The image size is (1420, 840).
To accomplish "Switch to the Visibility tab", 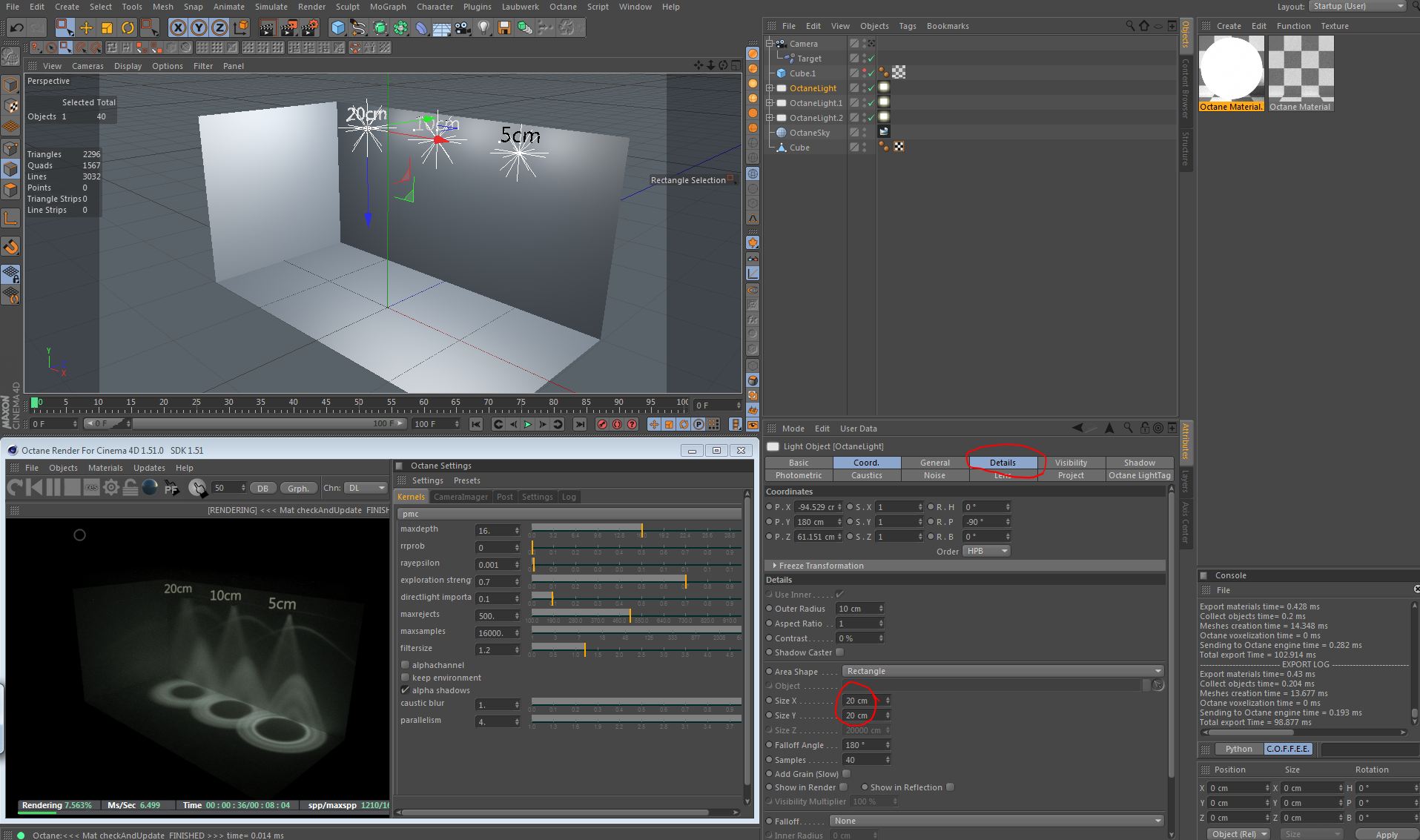I will [1071, 463].
